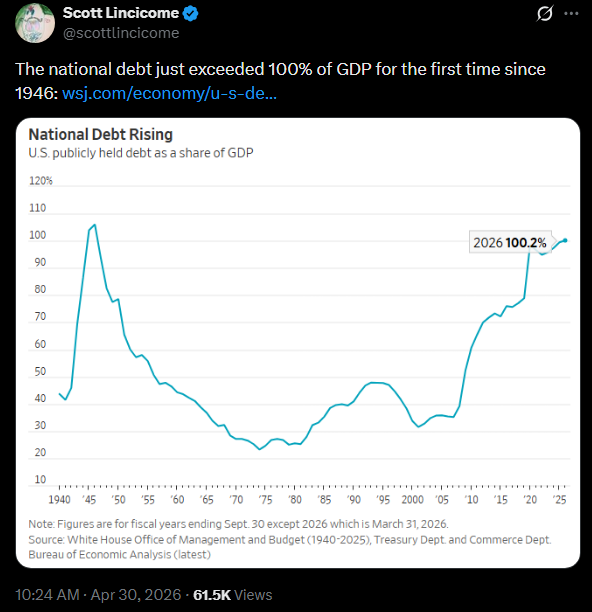This screenshot has width=592, height=612.
Task: Click the chart subtitle about publicly held debt
Action: (x=141, y=153)
